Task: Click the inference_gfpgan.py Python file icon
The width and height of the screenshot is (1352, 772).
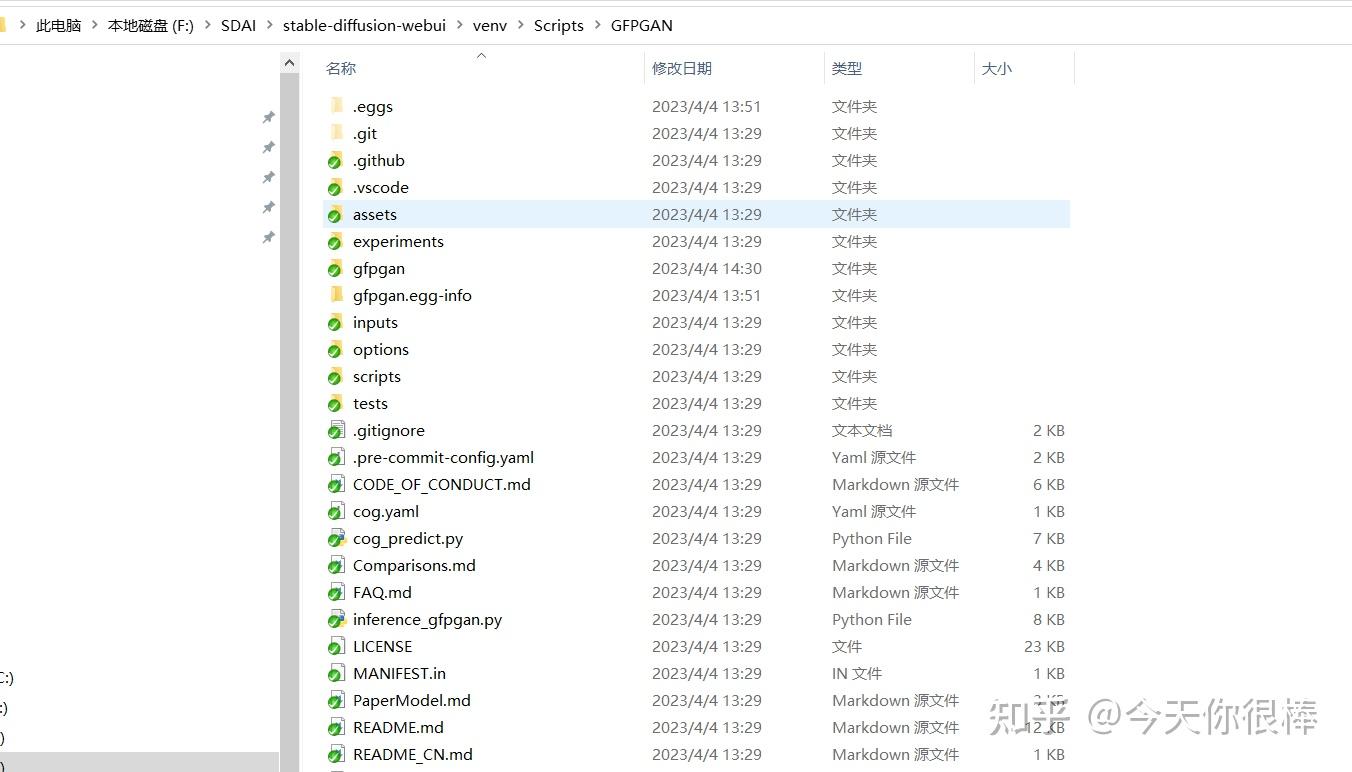Action: pyautogui.click(x=336, y=619)
